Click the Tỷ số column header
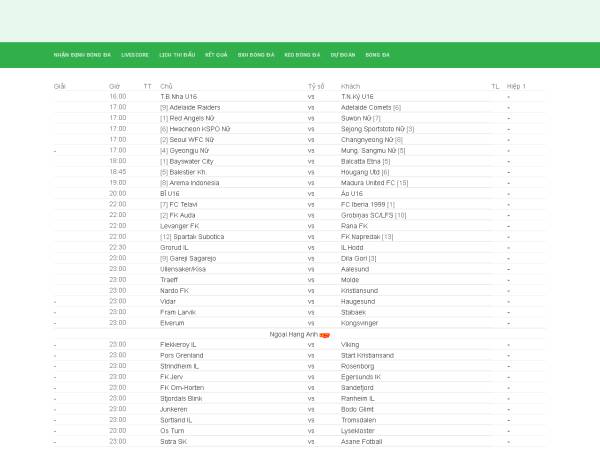The width and height of the screenshot is (600, 450). click(316, 86)
